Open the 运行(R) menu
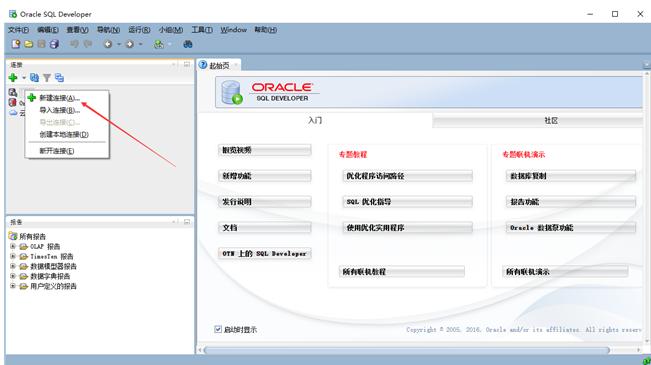This screenshot has width=651, height=365. tap(139, 30)
